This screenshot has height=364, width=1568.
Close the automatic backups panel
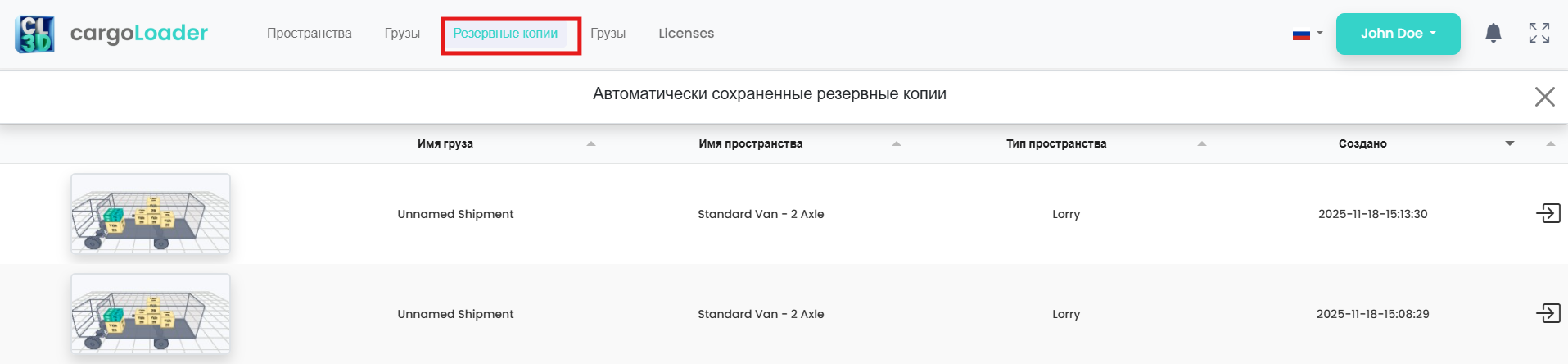click(1544, 97)
